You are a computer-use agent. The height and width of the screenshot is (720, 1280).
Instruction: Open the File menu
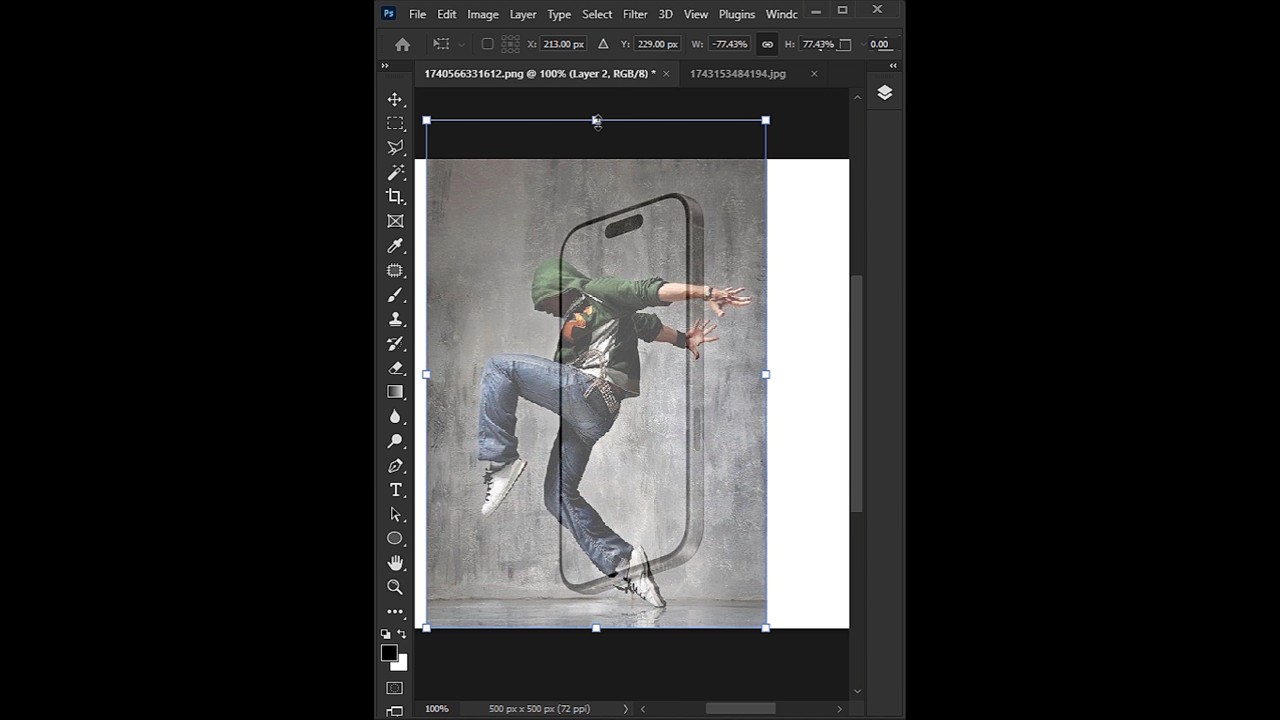(x=417, y=14)
